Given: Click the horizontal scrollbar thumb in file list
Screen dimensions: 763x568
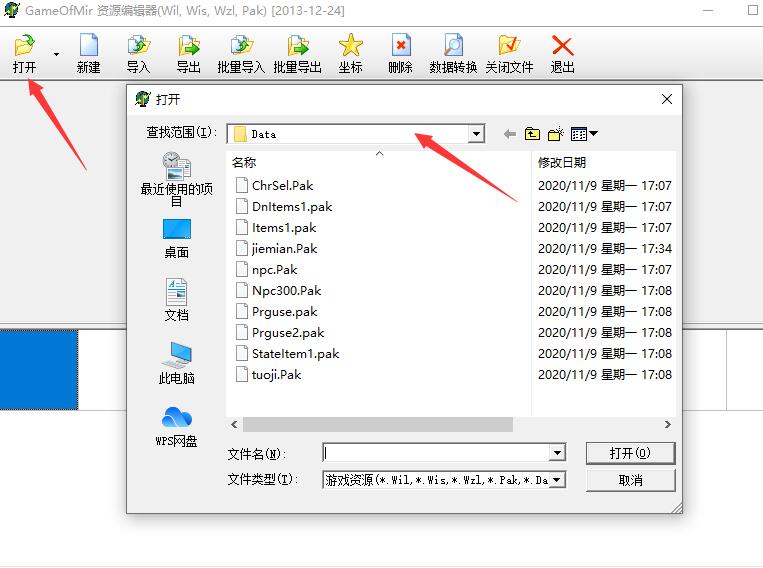Looking at the screenshot, I should [378, 424].
